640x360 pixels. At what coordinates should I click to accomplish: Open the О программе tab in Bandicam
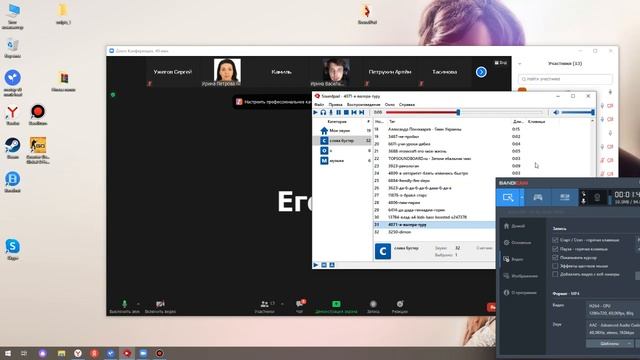520,293
